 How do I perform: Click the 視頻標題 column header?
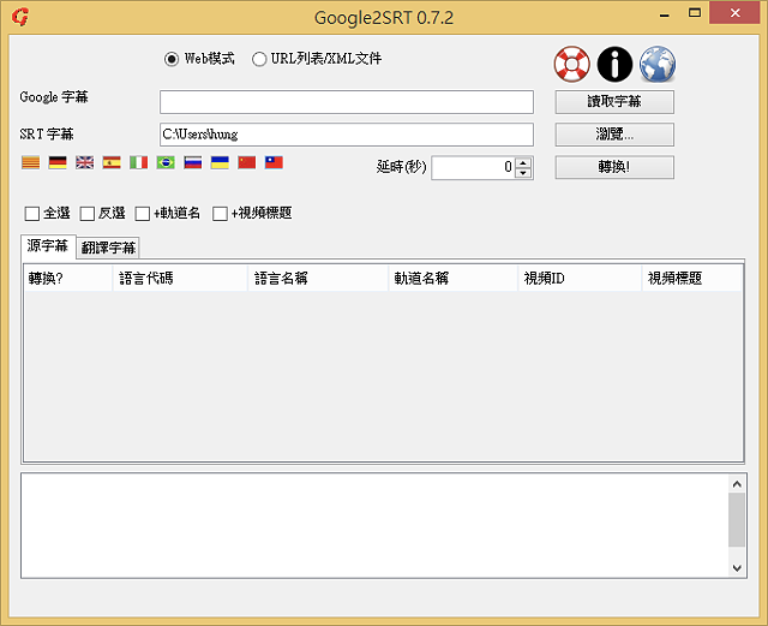pos(693,278)
